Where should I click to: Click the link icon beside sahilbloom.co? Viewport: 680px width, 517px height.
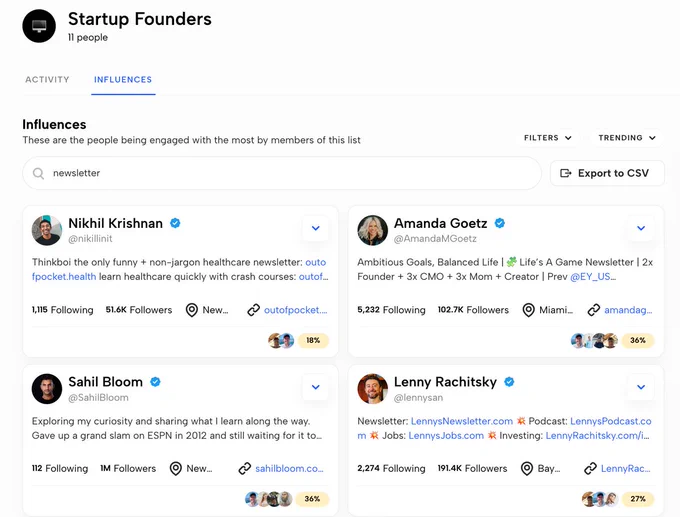click(245, 468)
